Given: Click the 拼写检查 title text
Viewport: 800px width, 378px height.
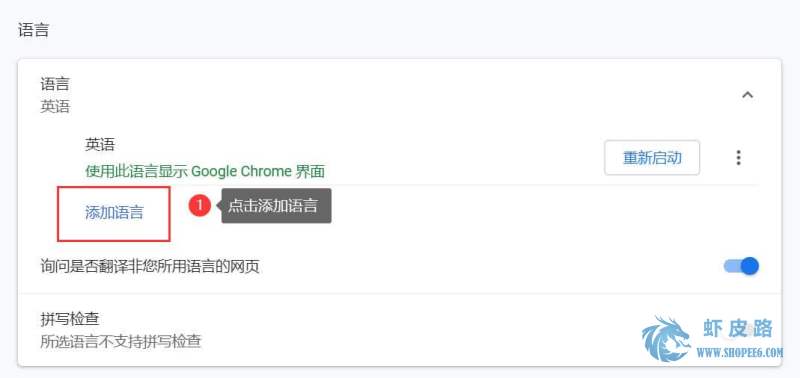Looking at the screenshot, I should (69, 319).
